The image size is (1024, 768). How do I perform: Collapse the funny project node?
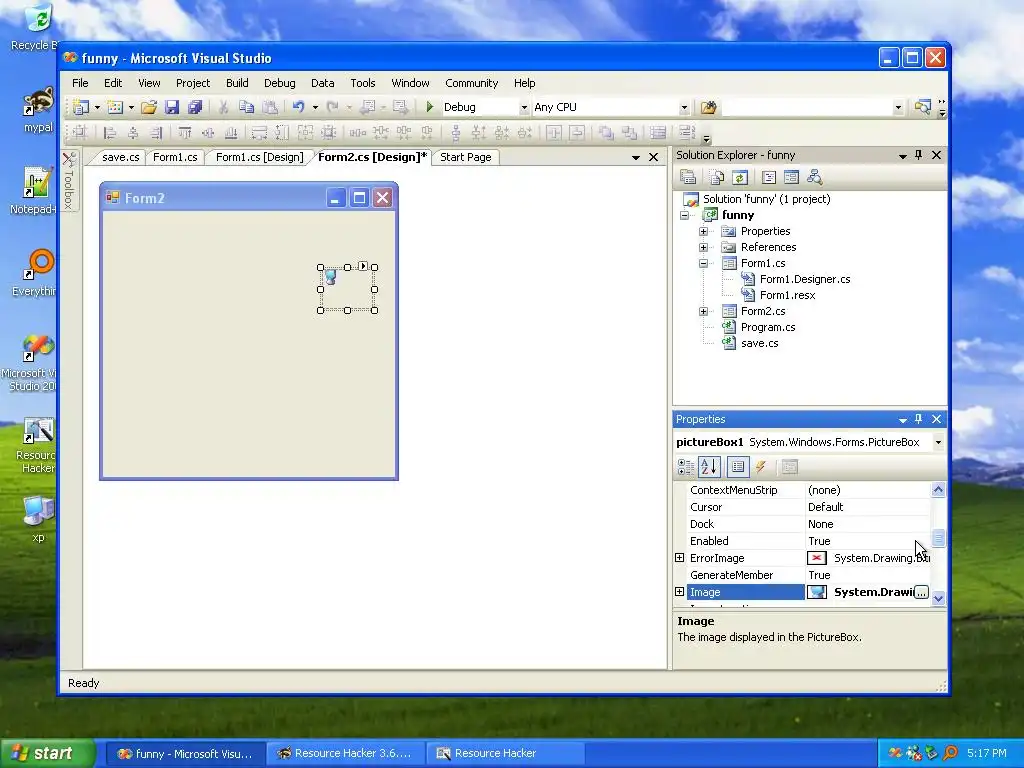684,215
